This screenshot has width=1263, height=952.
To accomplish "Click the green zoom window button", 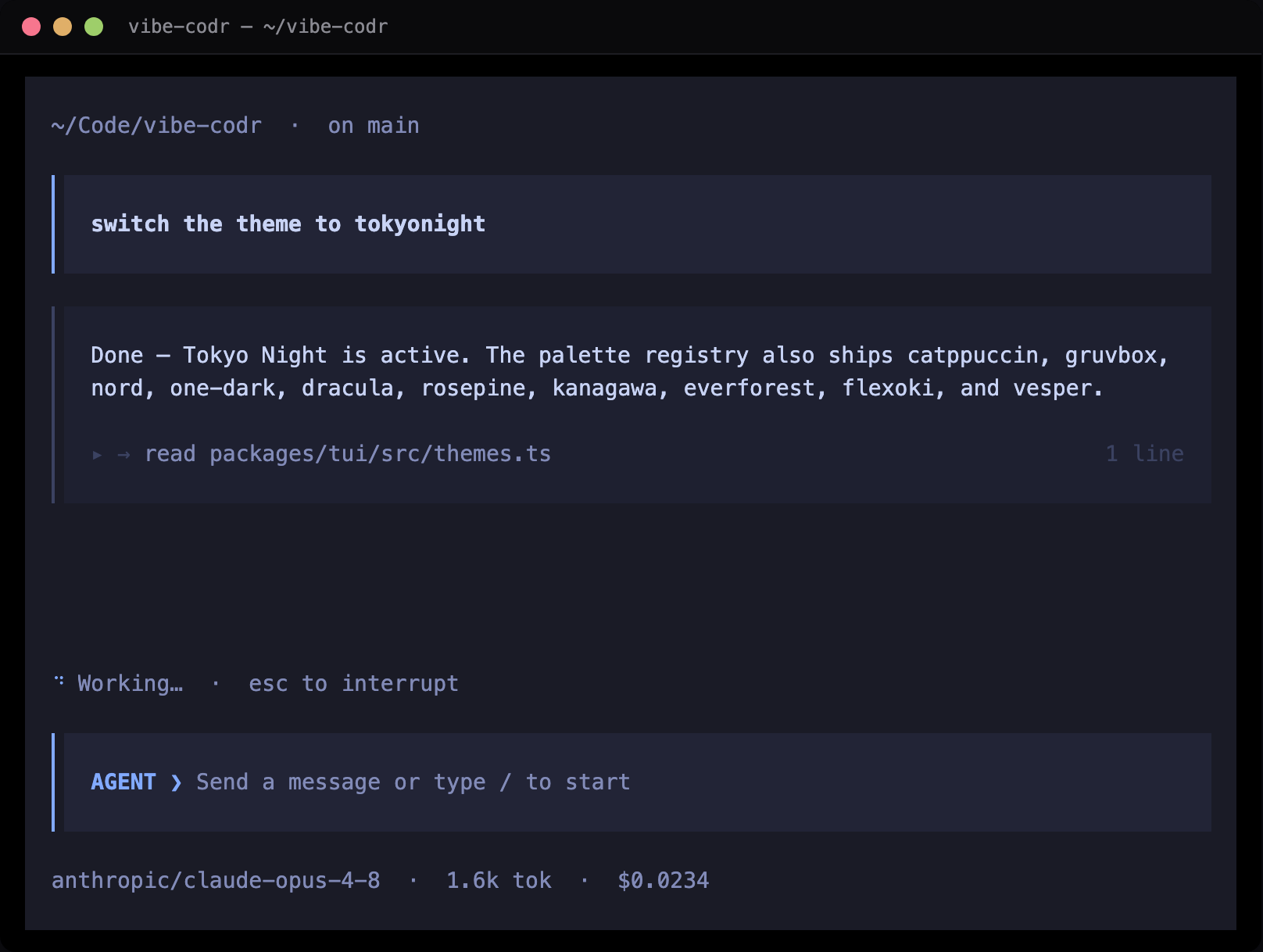I will 94,27.
